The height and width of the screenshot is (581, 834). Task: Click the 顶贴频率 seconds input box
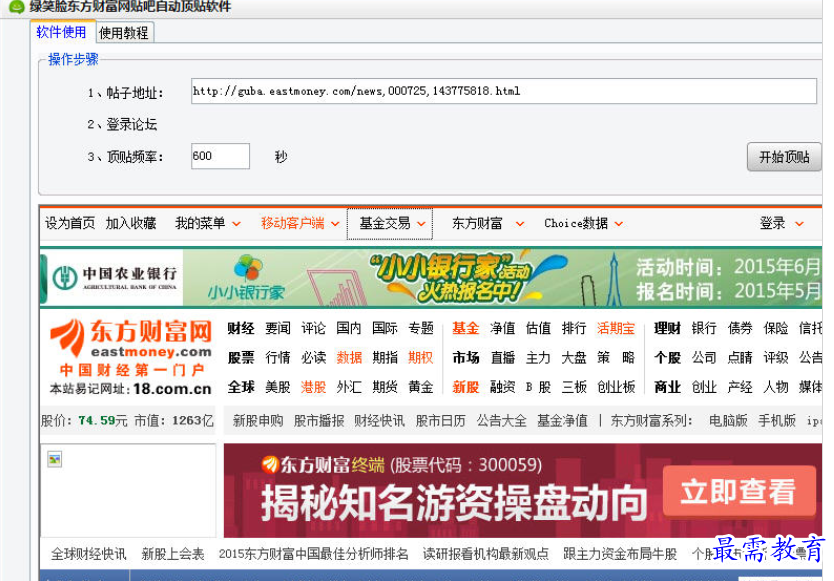pos(220,156)
